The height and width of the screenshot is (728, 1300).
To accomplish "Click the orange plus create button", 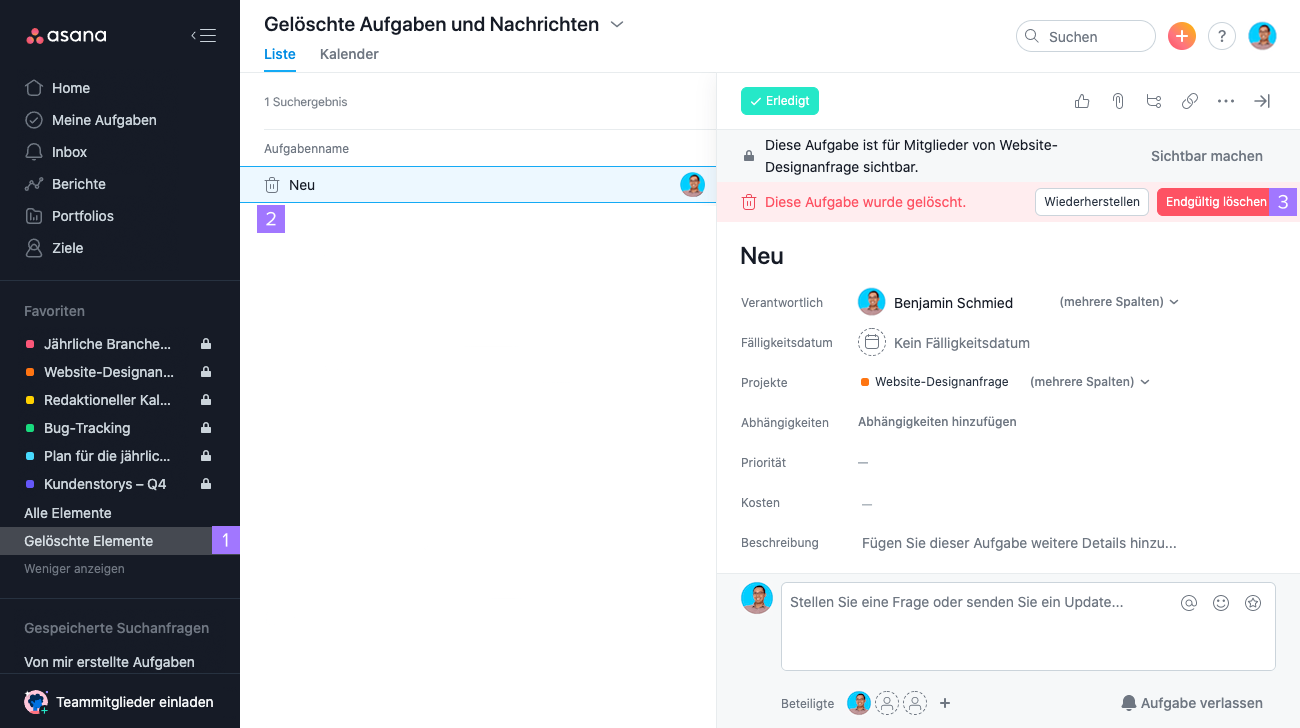I will 1182,36.
